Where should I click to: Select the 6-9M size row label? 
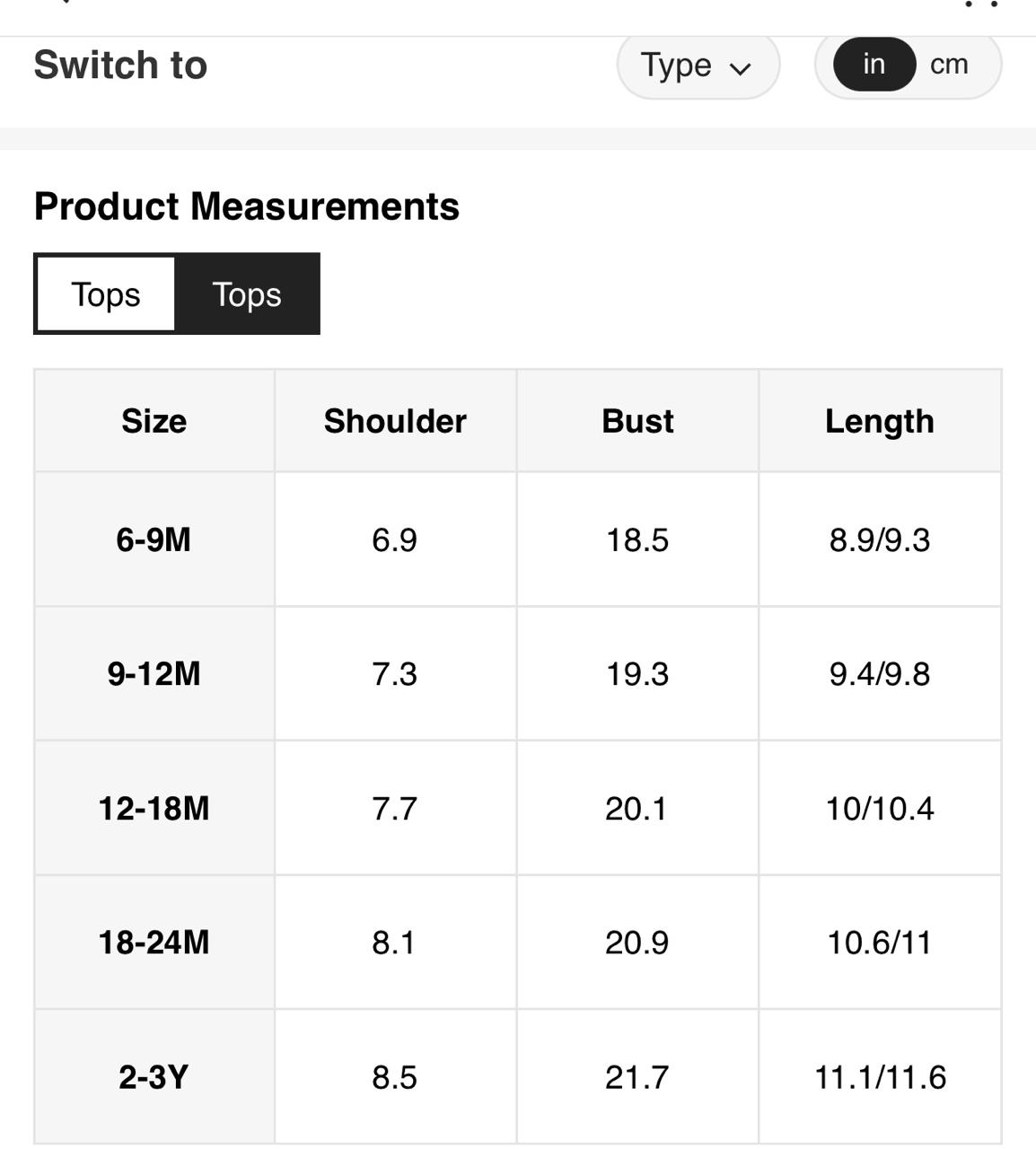click(154, 539)
